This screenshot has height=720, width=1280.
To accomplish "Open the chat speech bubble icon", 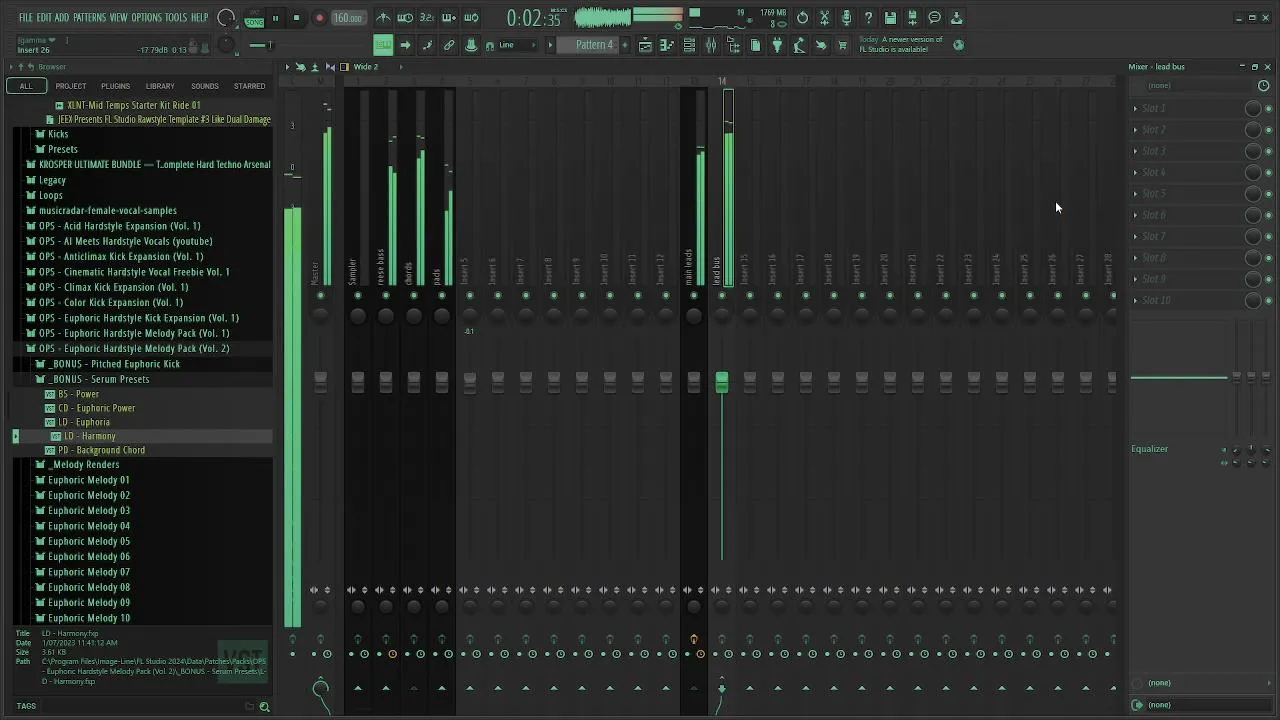I will [x=934, y=18].
